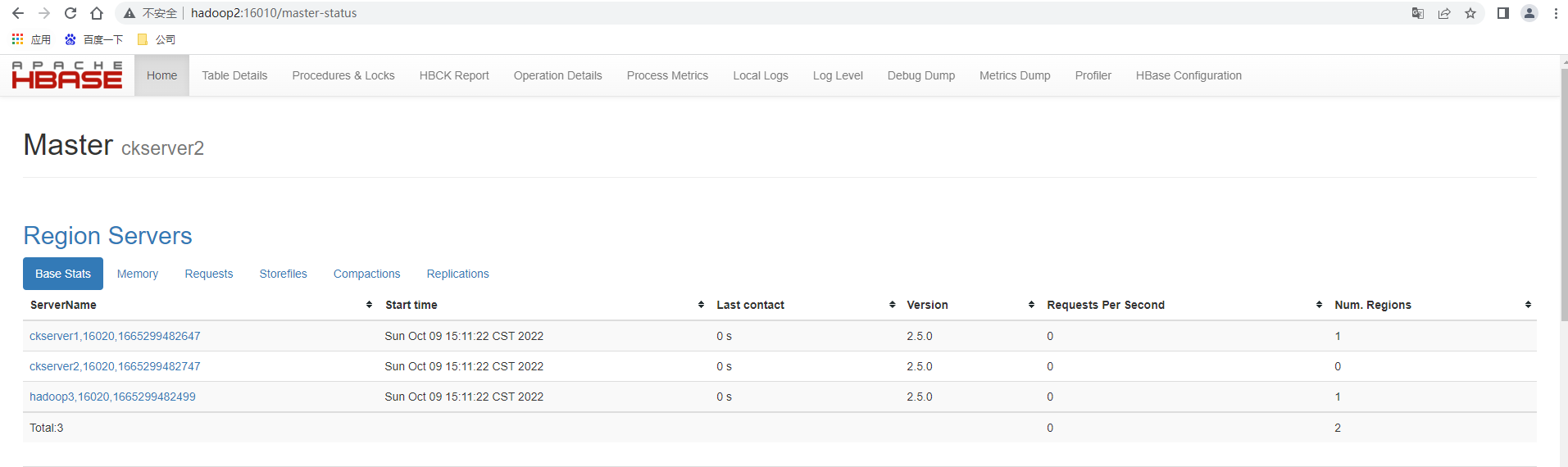
Task: Sort by Num. Regions column arrows
Action: pyautogui.click(x=1528, y=305)
